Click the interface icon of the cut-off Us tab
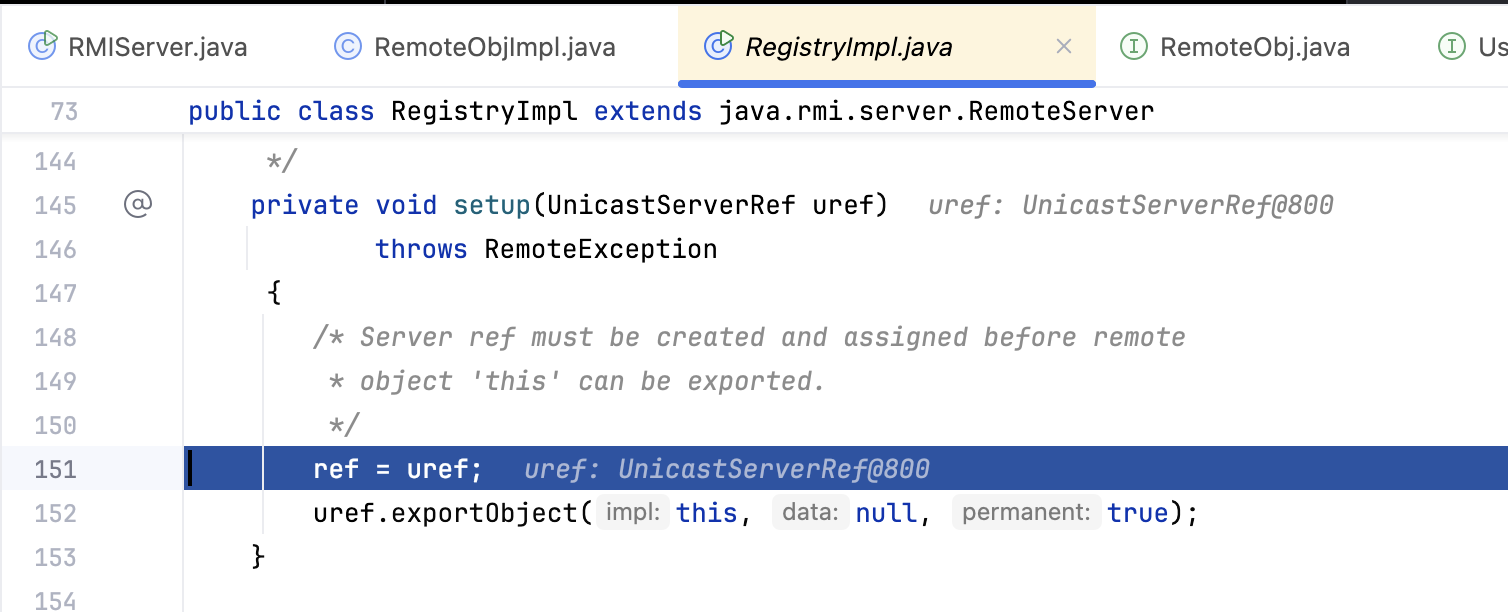This screenshot has width=1508, height=612. point(1451,47)
